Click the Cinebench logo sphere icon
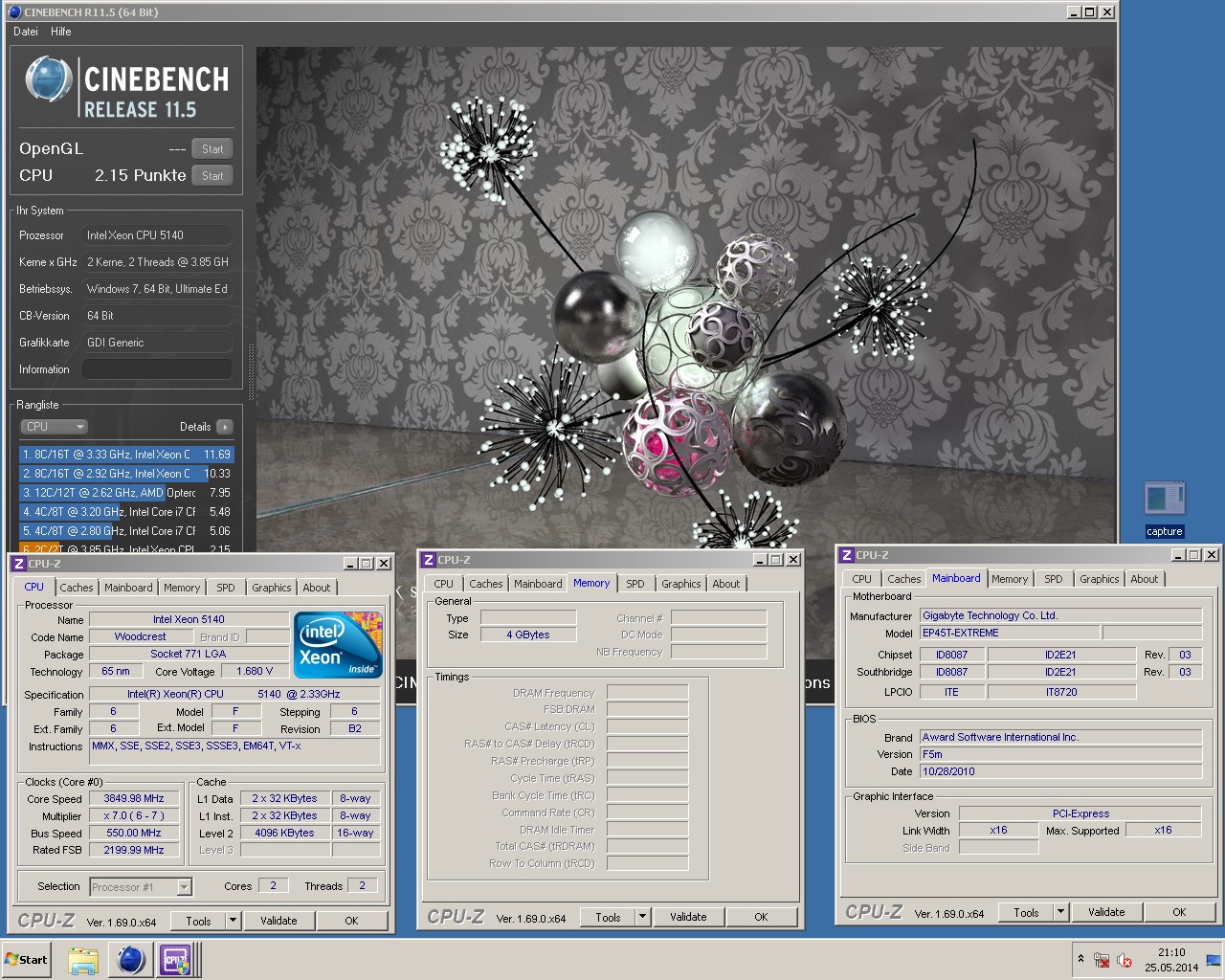This screenshot has height=980, width=1225. [49, 78]
